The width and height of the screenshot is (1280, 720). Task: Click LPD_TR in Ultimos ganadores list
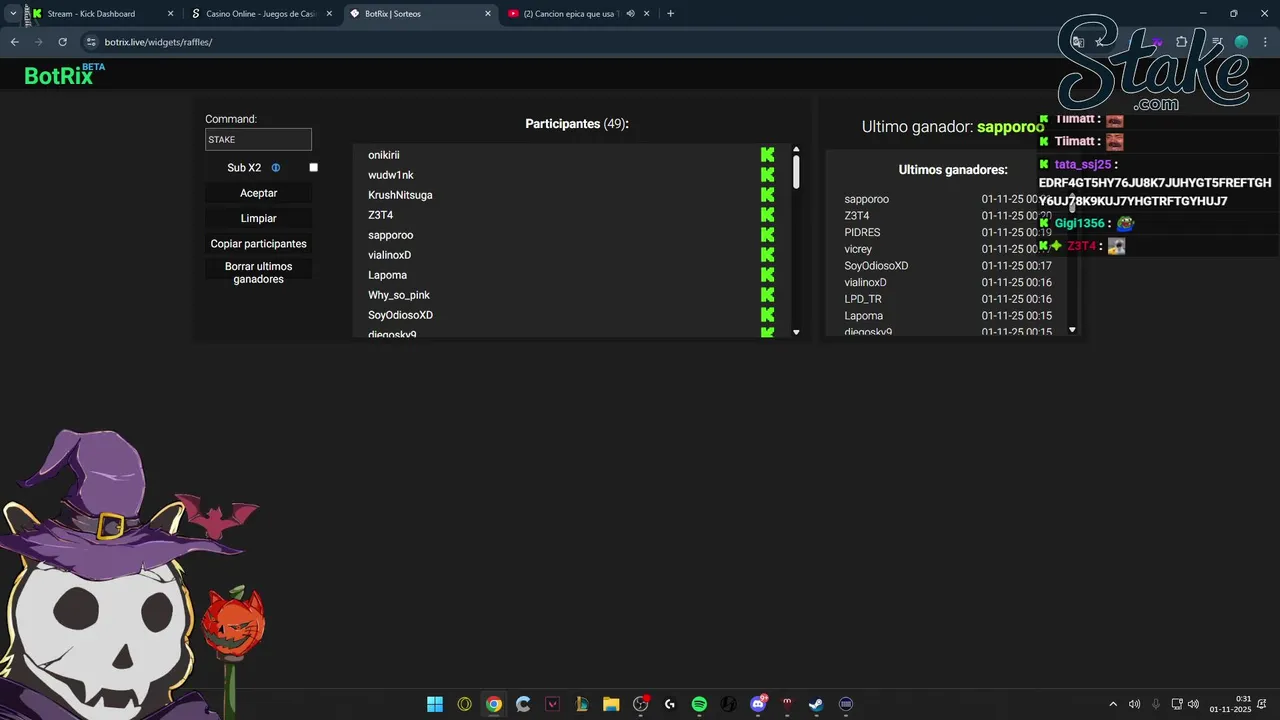click(863, 299)
